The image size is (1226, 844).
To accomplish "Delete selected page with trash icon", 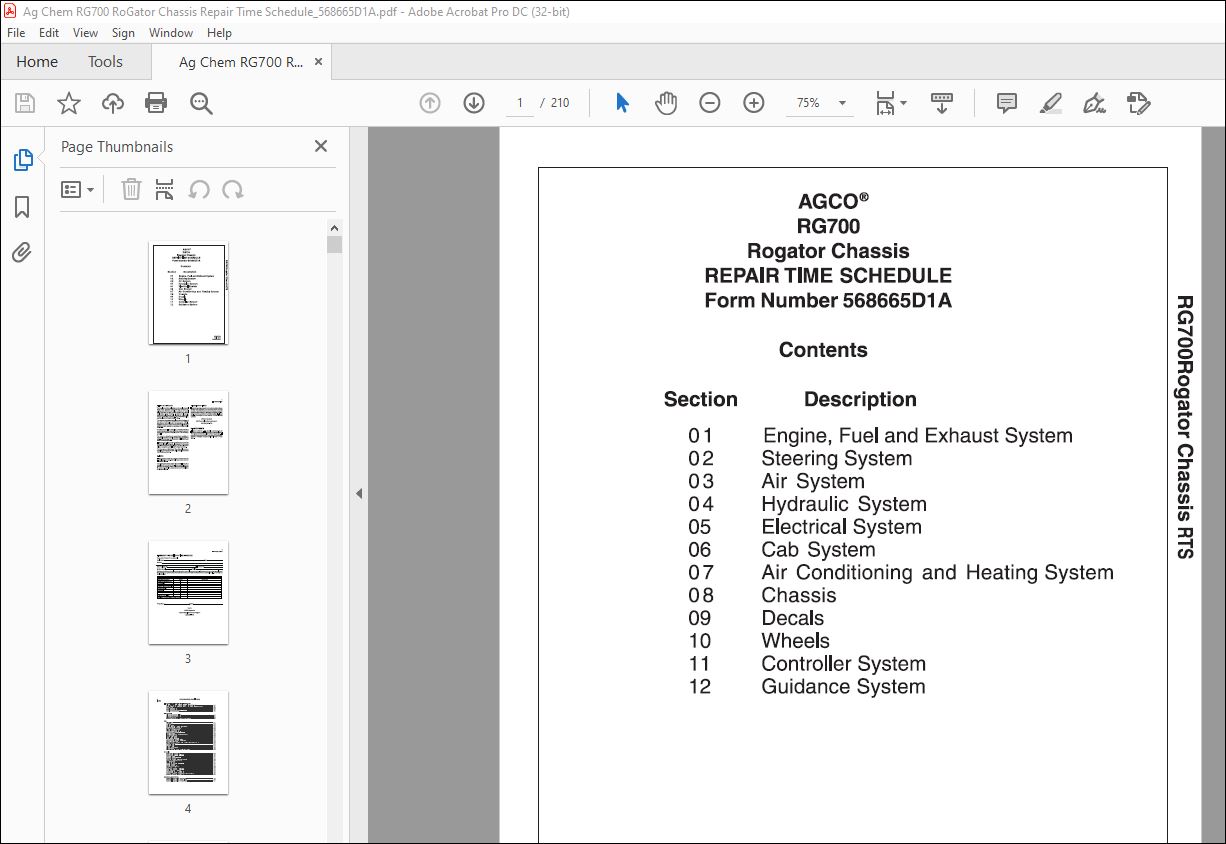I will point(131,189).
